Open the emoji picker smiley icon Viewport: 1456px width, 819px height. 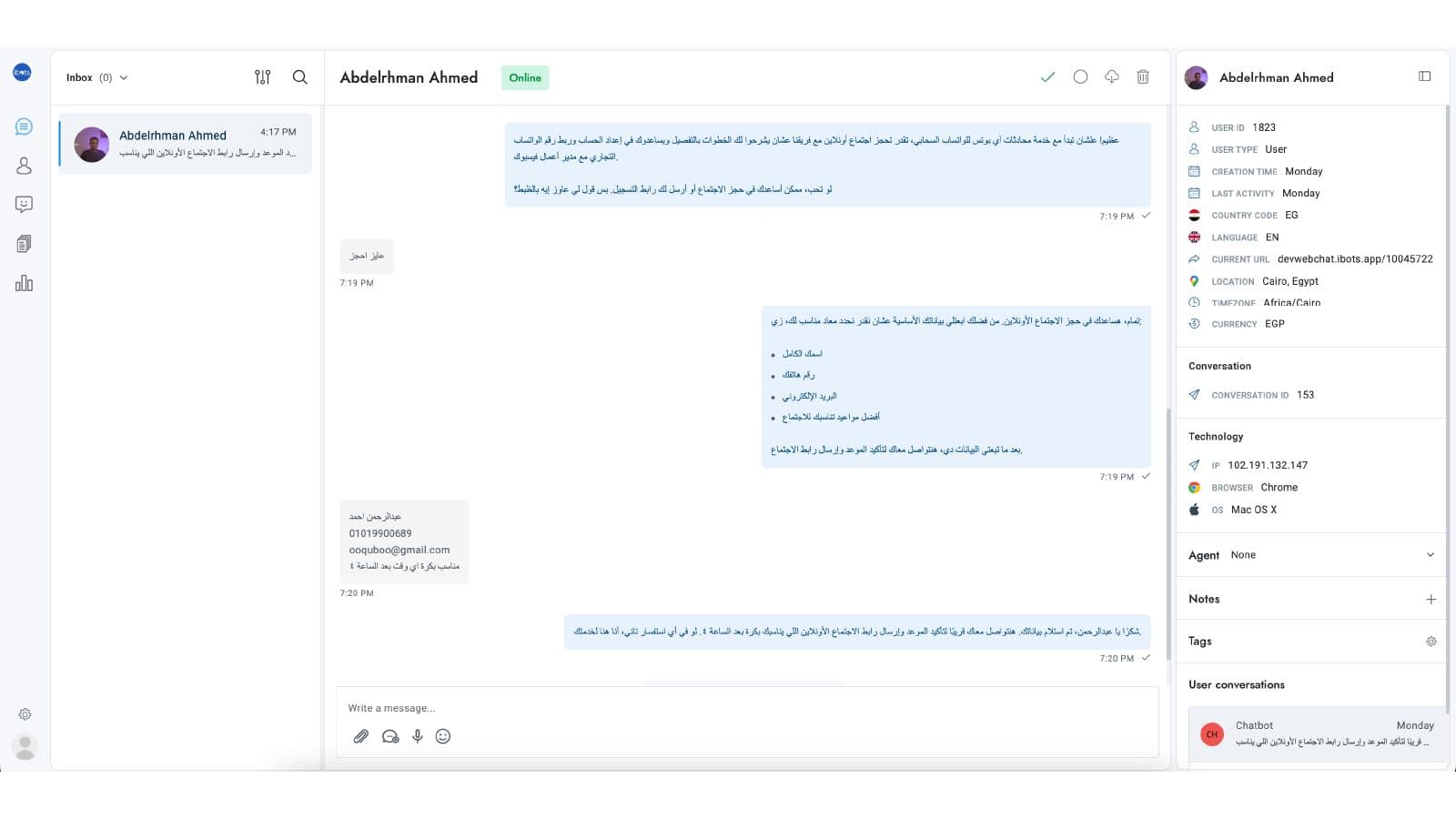tap(443, 736)
